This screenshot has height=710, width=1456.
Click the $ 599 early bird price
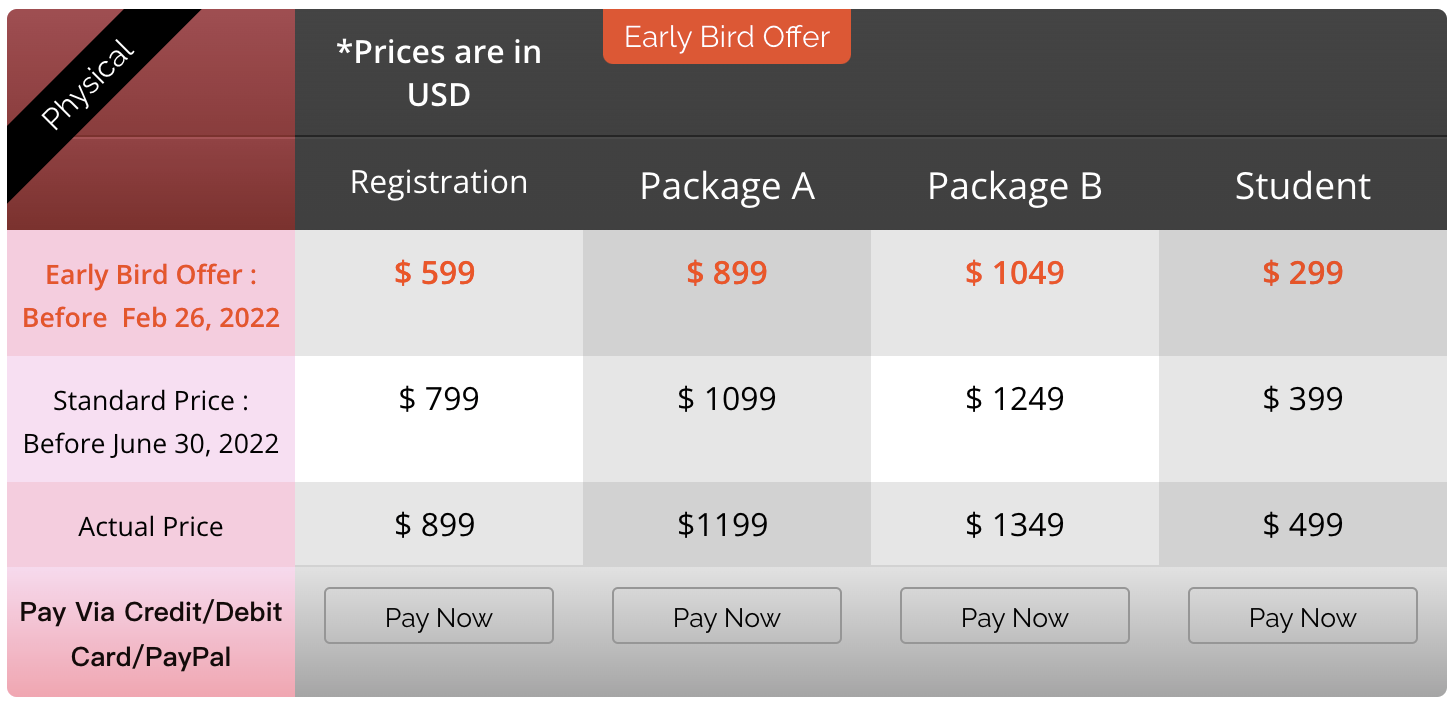click(x=435, y=273)
